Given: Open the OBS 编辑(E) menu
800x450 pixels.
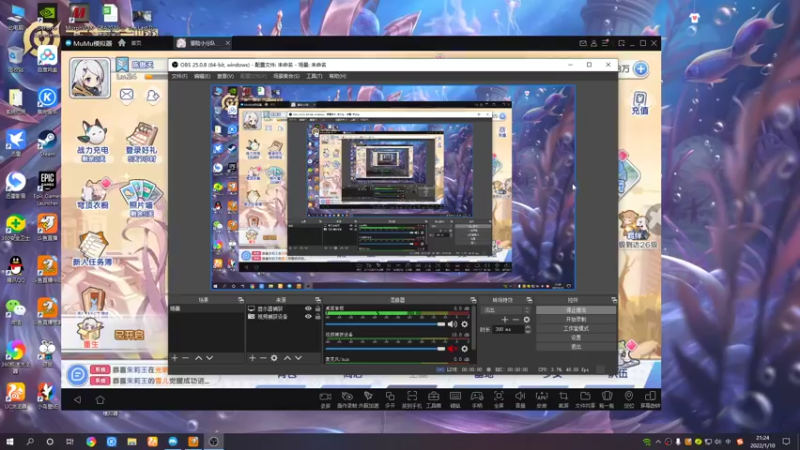Looking at the screenshot, I should tap(202, 76).
